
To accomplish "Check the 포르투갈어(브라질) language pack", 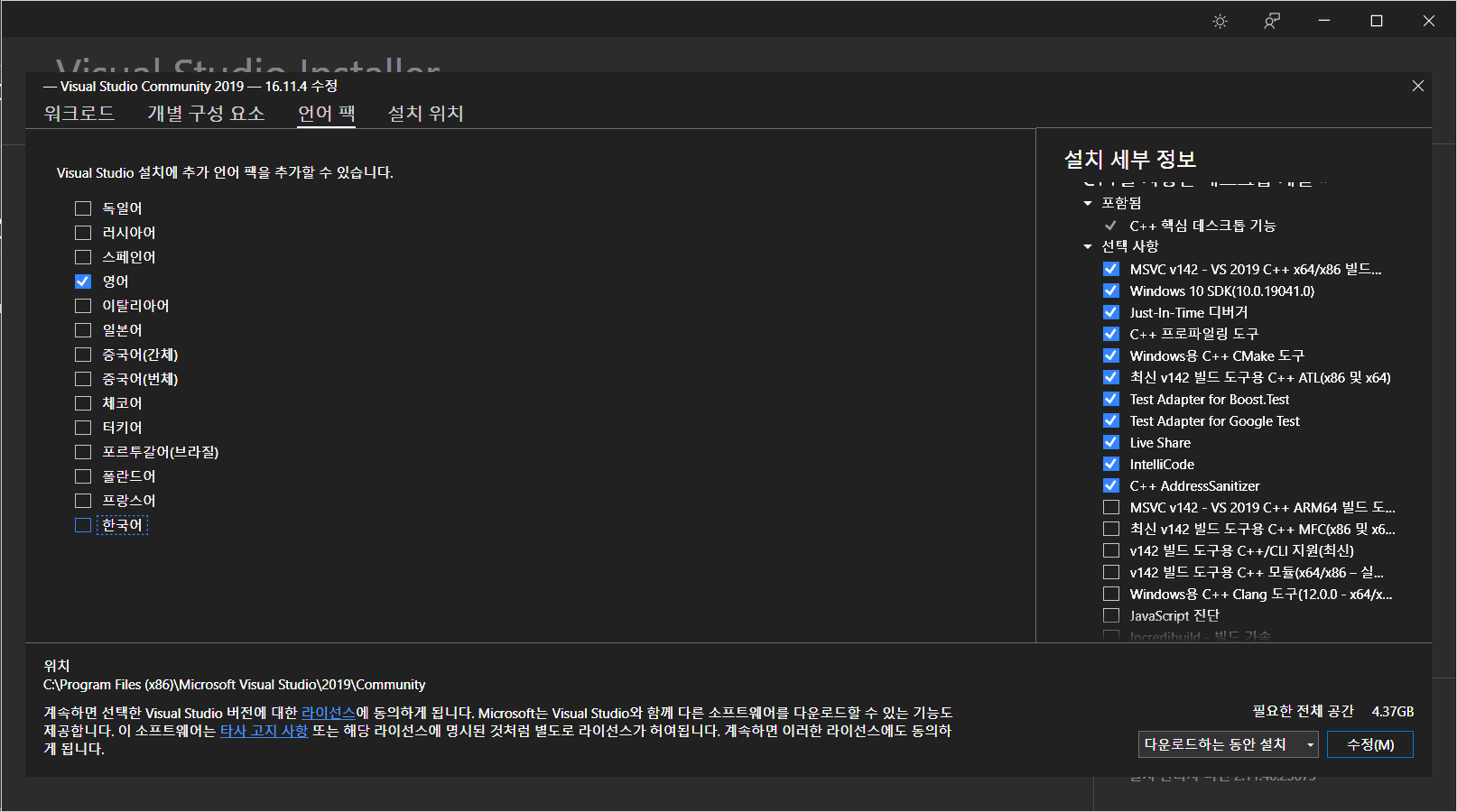I will point(83,452).
